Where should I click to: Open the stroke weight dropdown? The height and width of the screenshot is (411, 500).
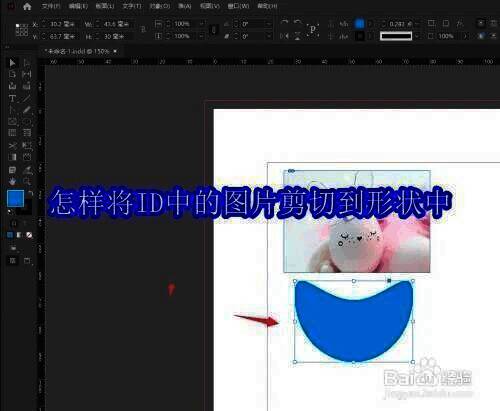coord(417,24)
